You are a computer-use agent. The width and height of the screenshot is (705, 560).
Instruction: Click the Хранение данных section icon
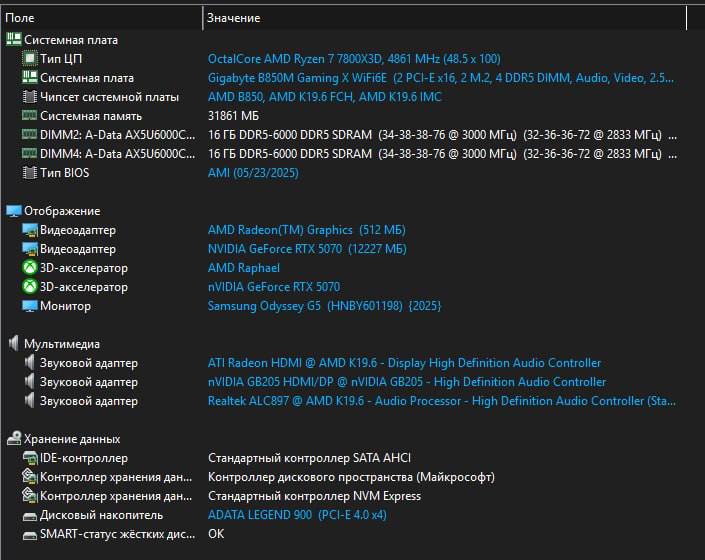(x=13, y=439)
